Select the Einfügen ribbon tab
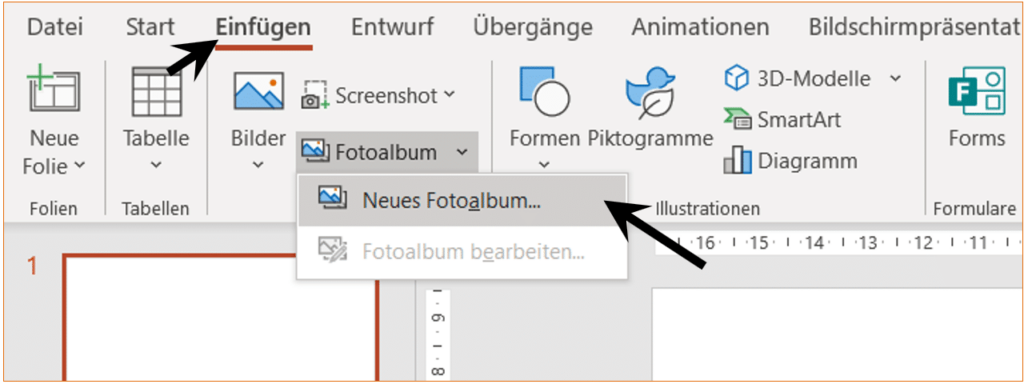The image size is (1024, 384). (263, 27)
